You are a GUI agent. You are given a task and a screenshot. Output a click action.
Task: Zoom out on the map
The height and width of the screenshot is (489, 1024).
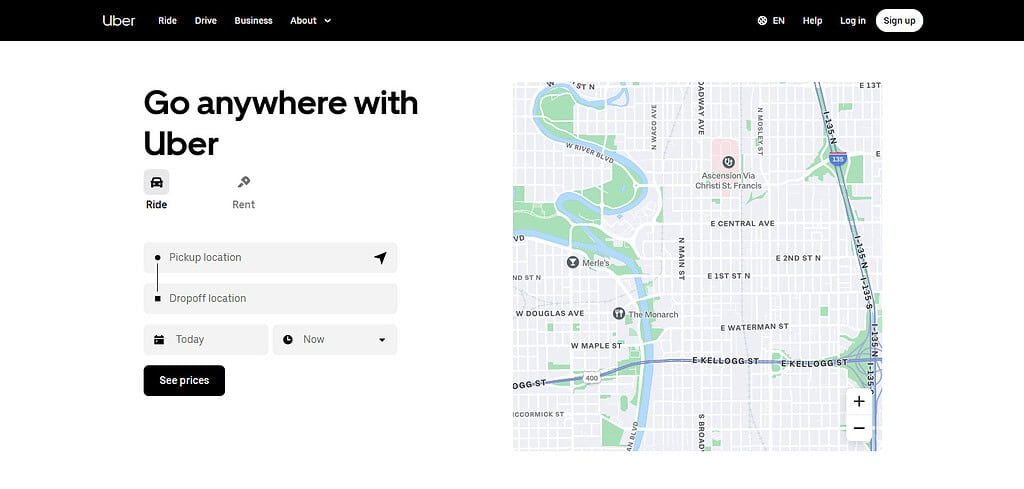859,428
